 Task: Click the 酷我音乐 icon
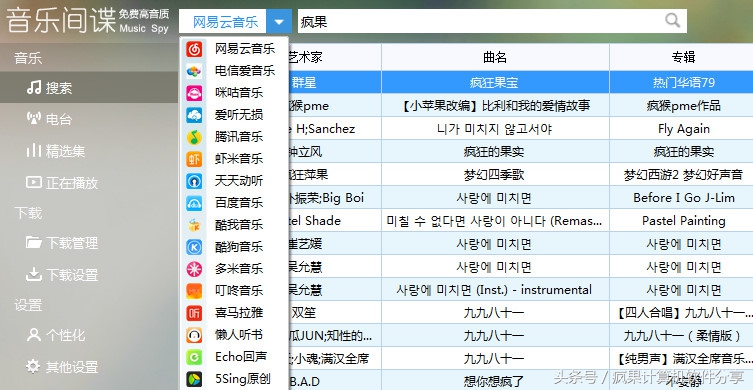194,225
